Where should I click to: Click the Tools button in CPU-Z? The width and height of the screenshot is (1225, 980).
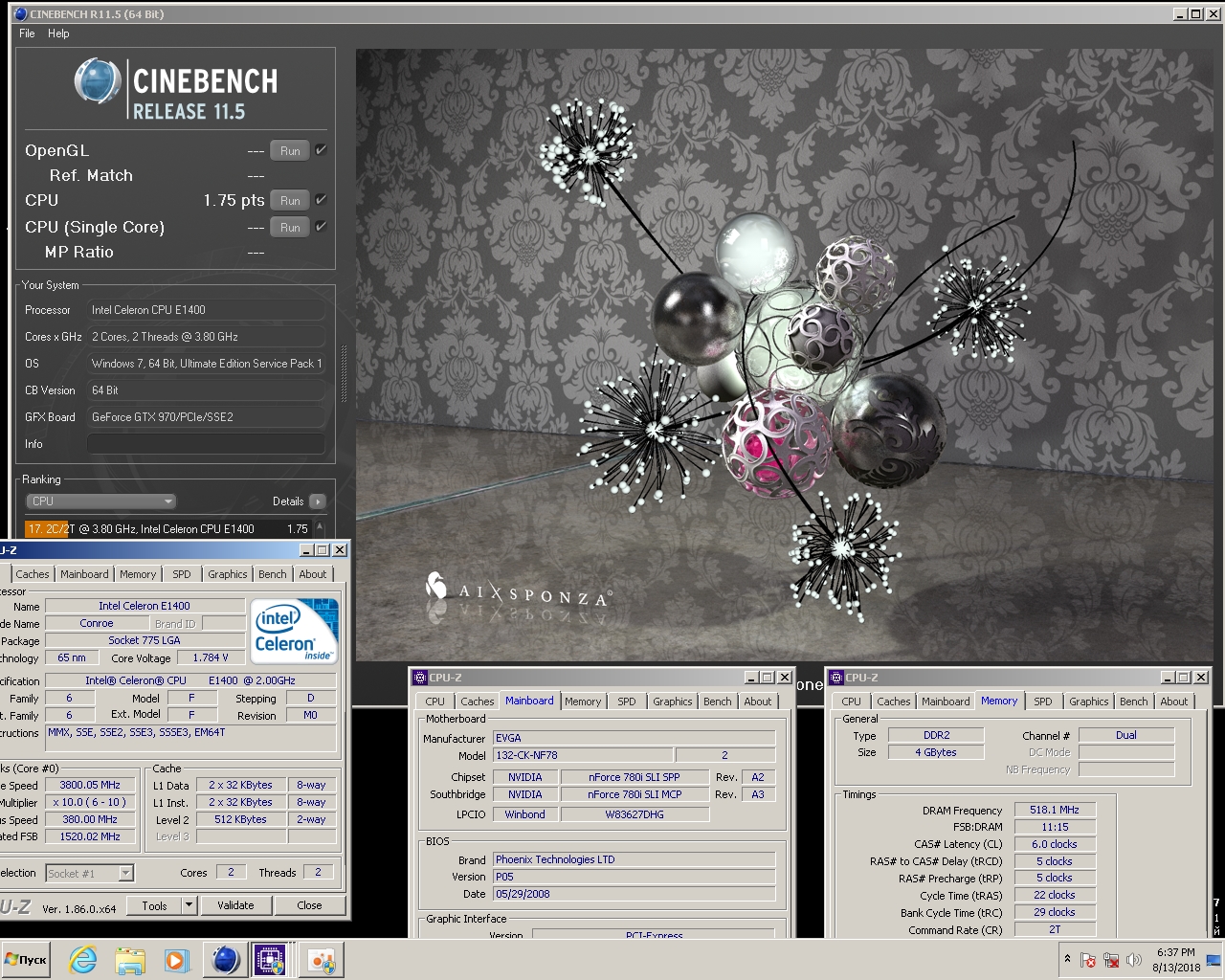pyautogui.click(x=154, y=905)
